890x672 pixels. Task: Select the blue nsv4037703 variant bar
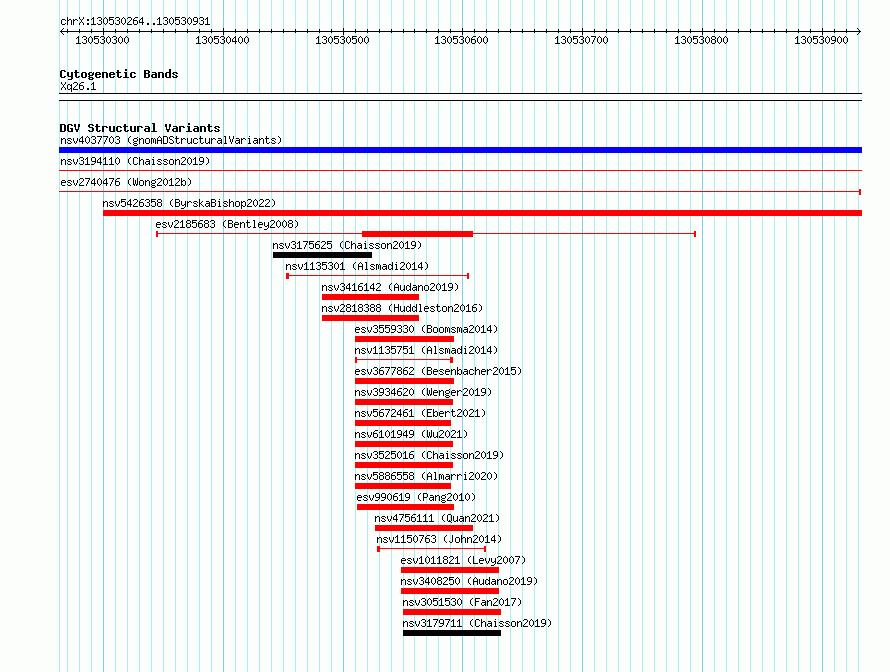click(460, 150)
